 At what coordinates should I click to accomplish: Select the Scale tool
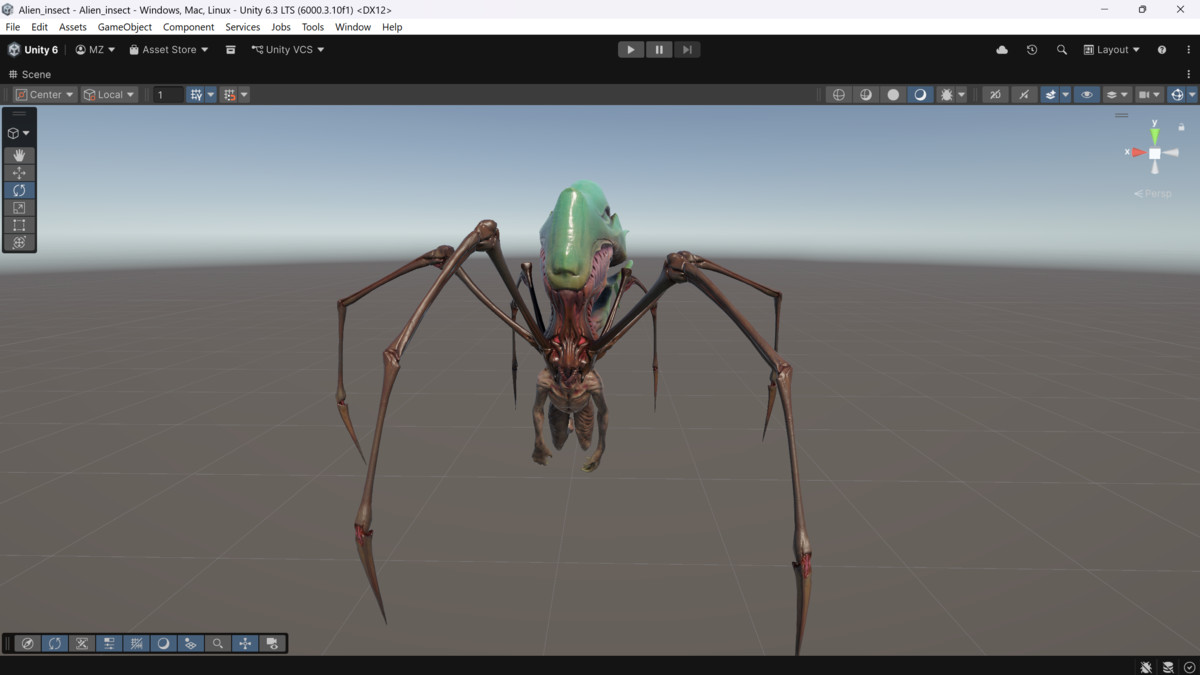[19, 207]
